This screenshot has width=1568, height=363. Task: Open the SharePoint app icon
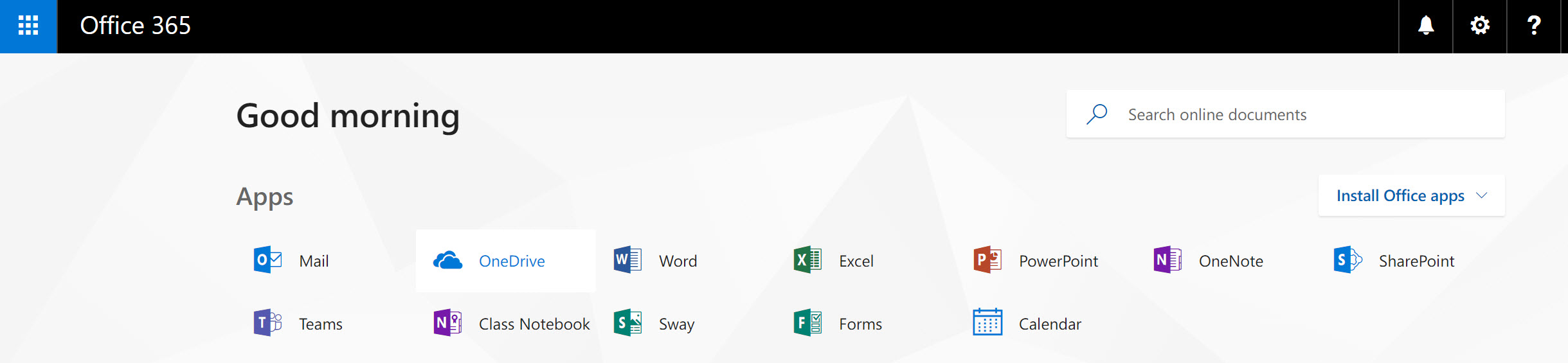coord(1347,260)
